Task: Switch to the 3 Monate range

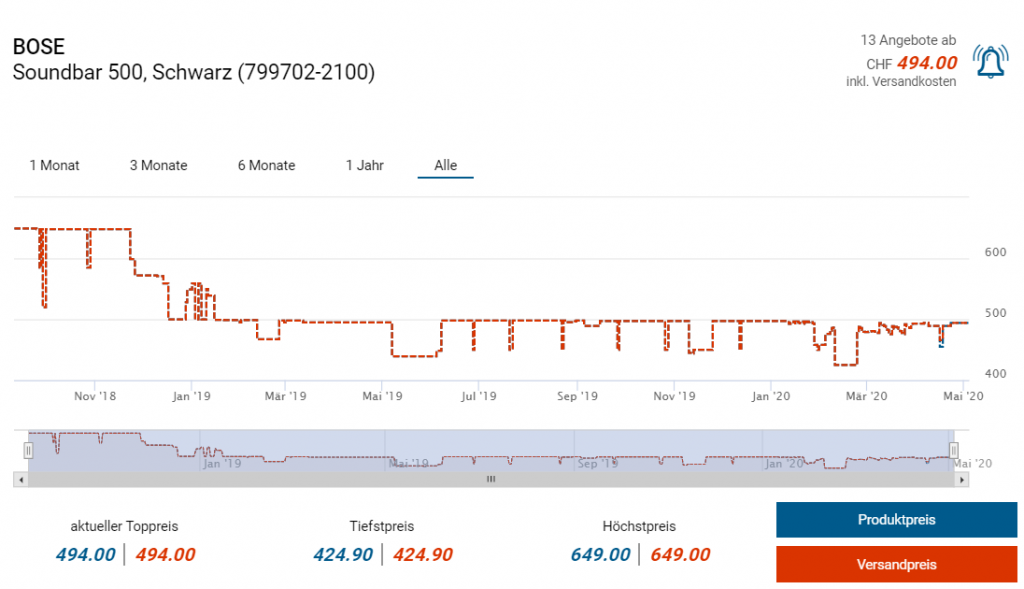Action: [158, 165]
